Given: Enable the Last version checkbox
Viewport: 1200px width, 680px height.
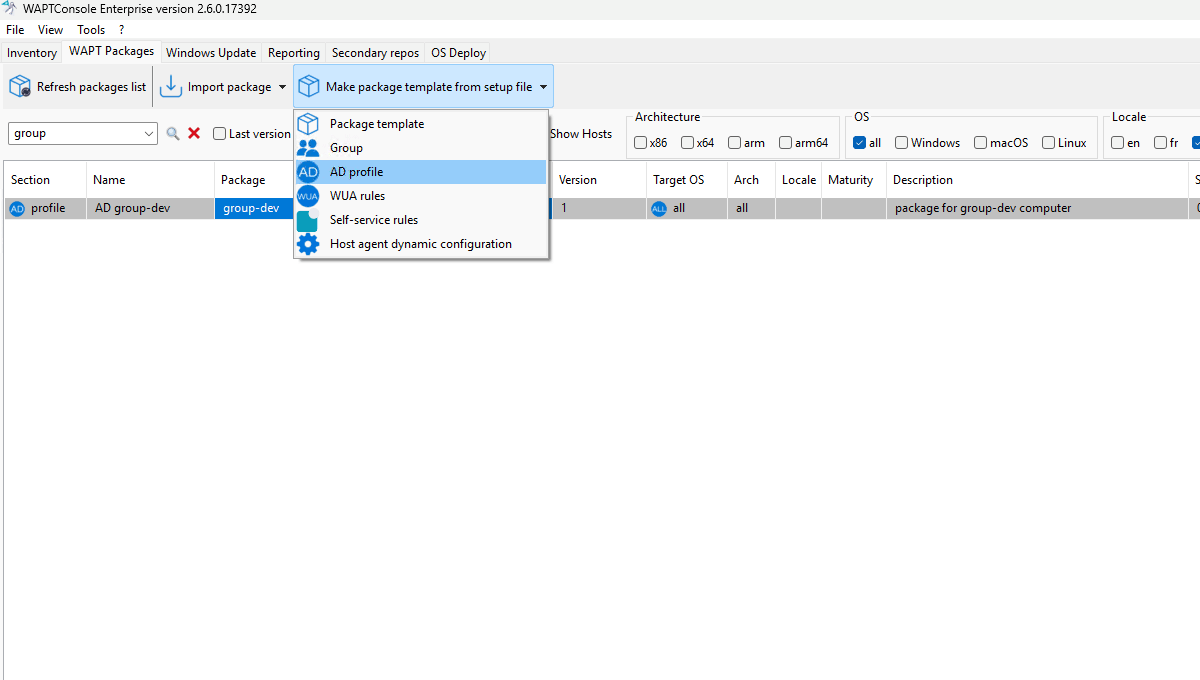Looking at the screenshot, I should (219, 134).
